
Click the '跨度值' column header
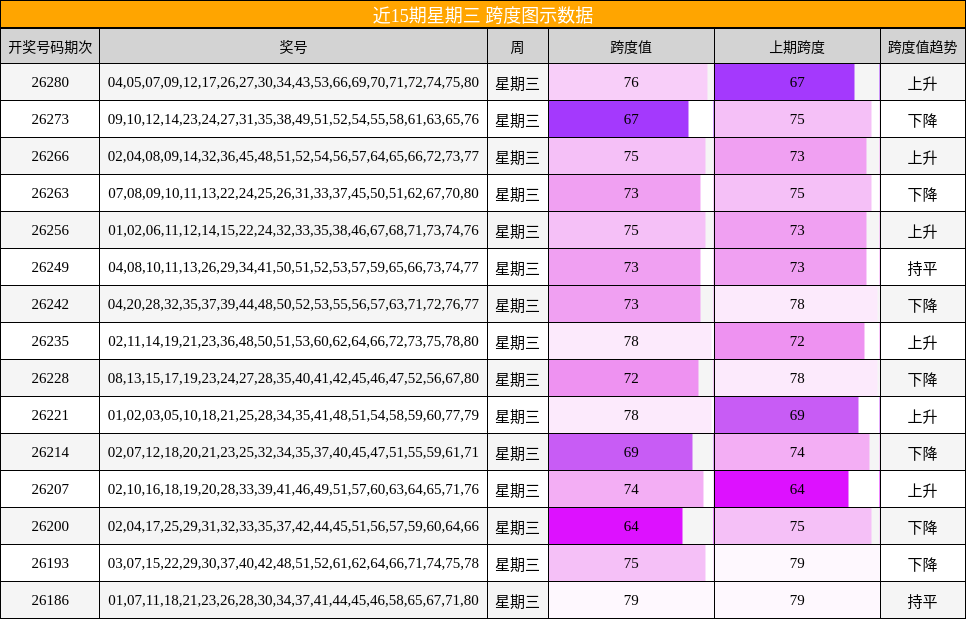[631, 47]
